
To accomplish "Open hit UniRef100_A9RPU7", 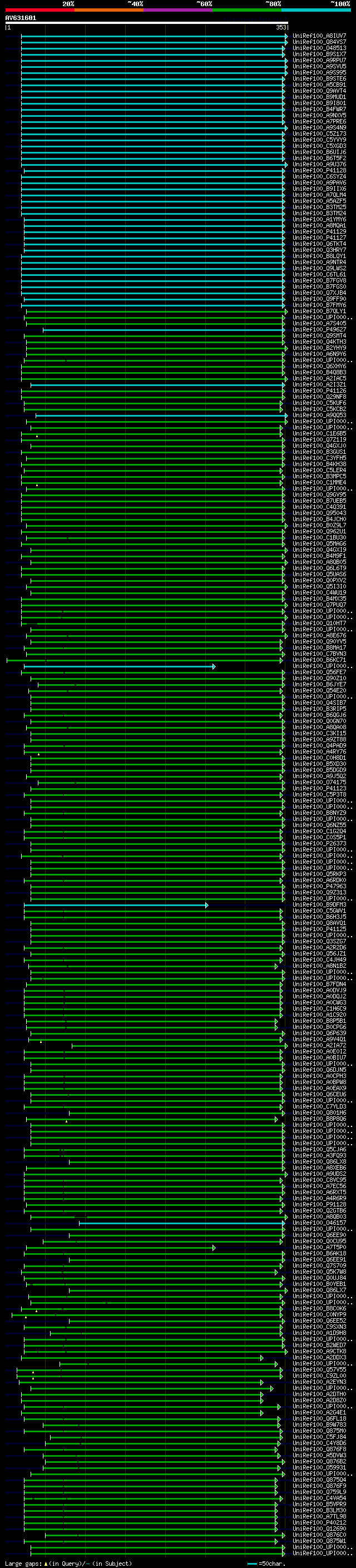I will 319,60.
